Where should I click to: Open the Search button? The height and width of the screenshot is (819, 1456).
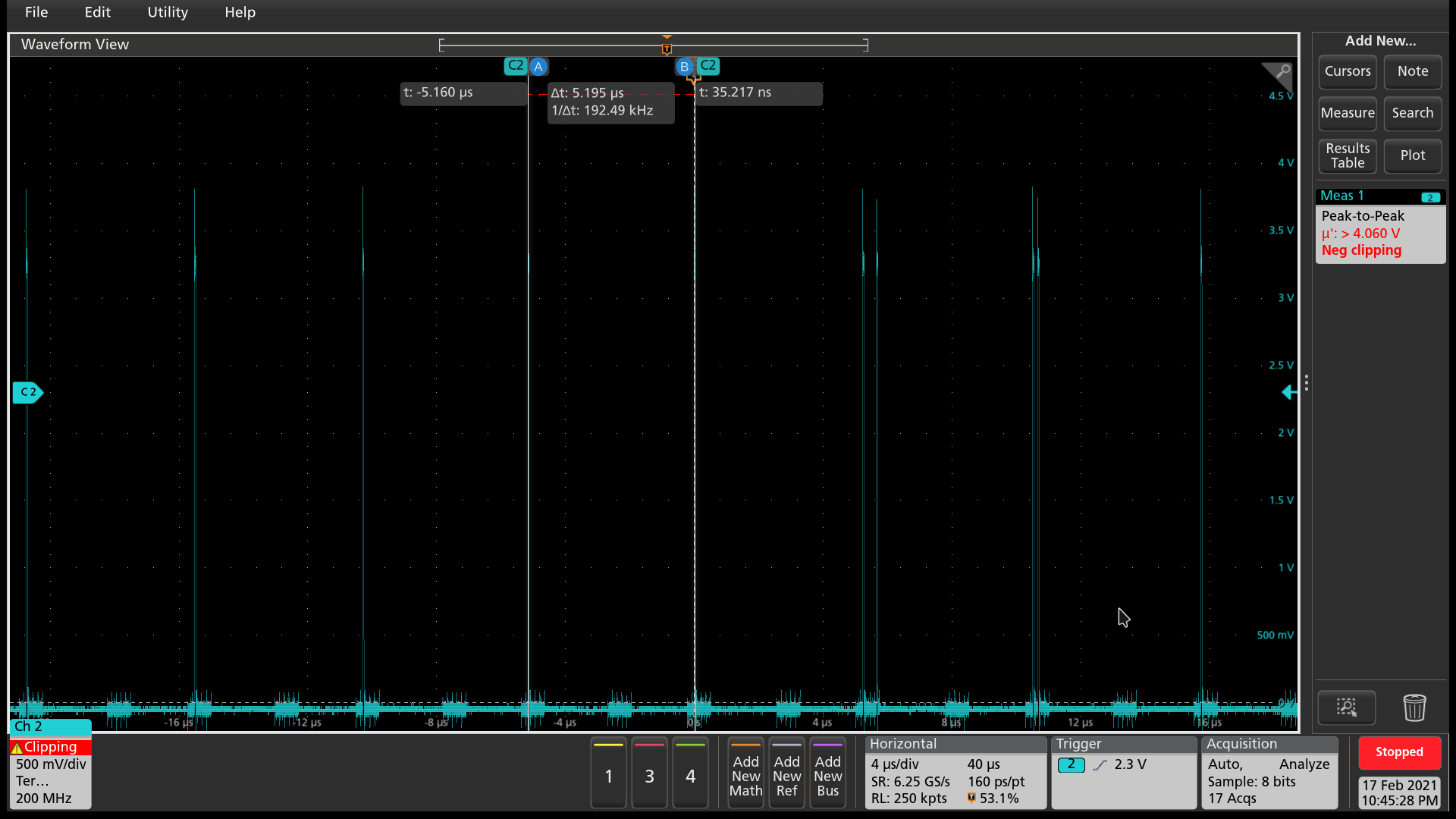pos(1413,113)
